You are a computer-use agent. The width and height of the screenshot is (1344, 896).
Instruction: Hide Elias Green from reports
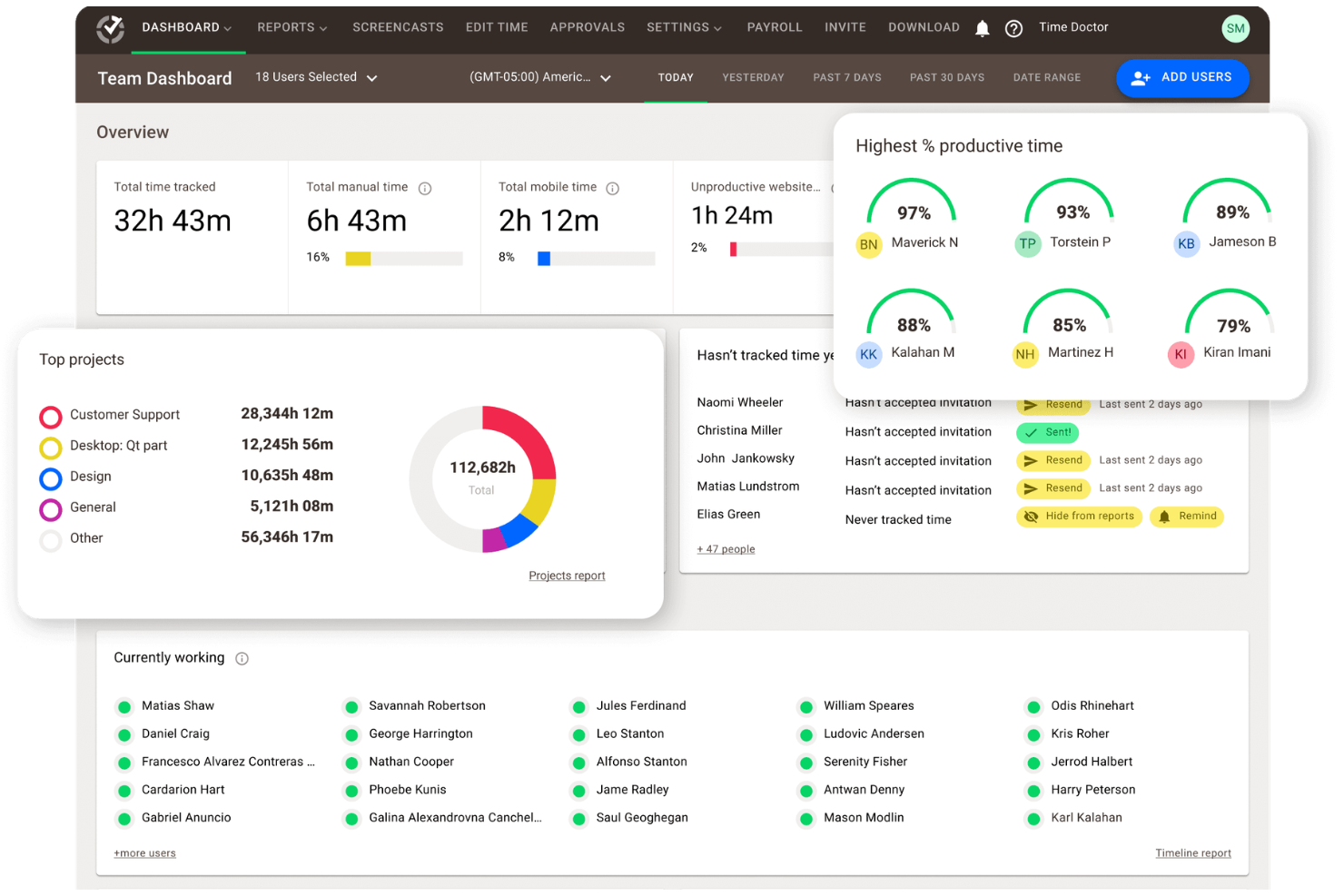point(1079,517)
